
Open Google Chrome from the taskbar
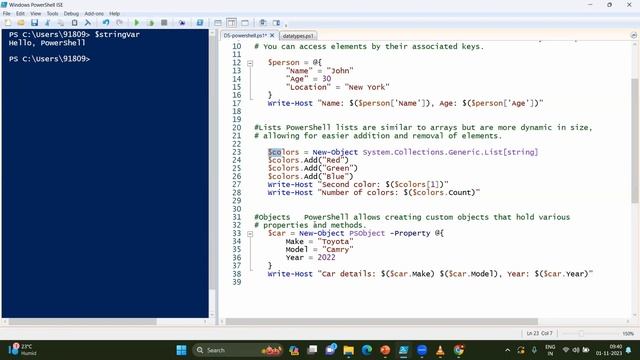tap(459, 350)
